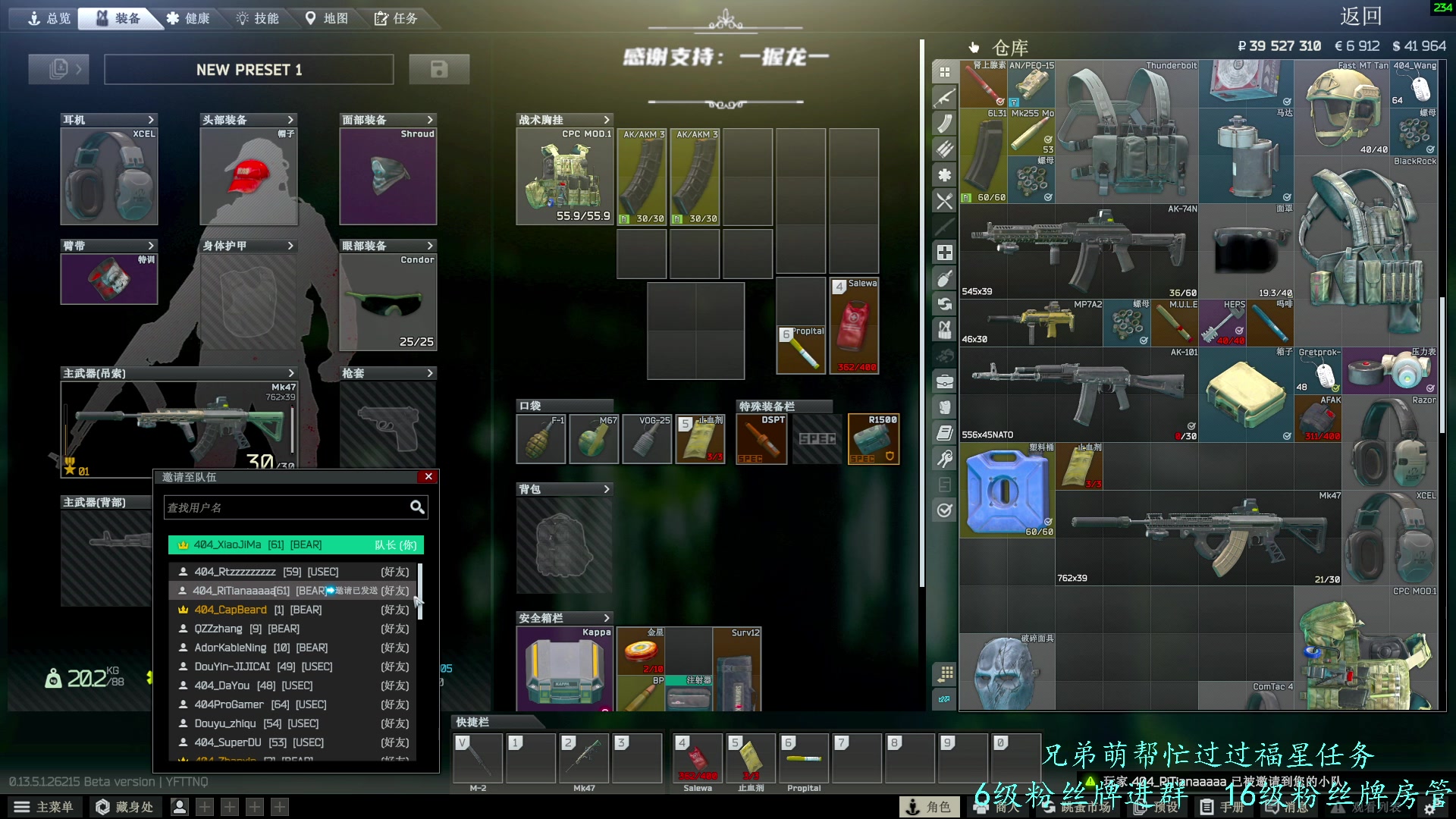Select blue 塑料桶 jerrycan in stash
1456x819 pixels.
pos(1007,490)
